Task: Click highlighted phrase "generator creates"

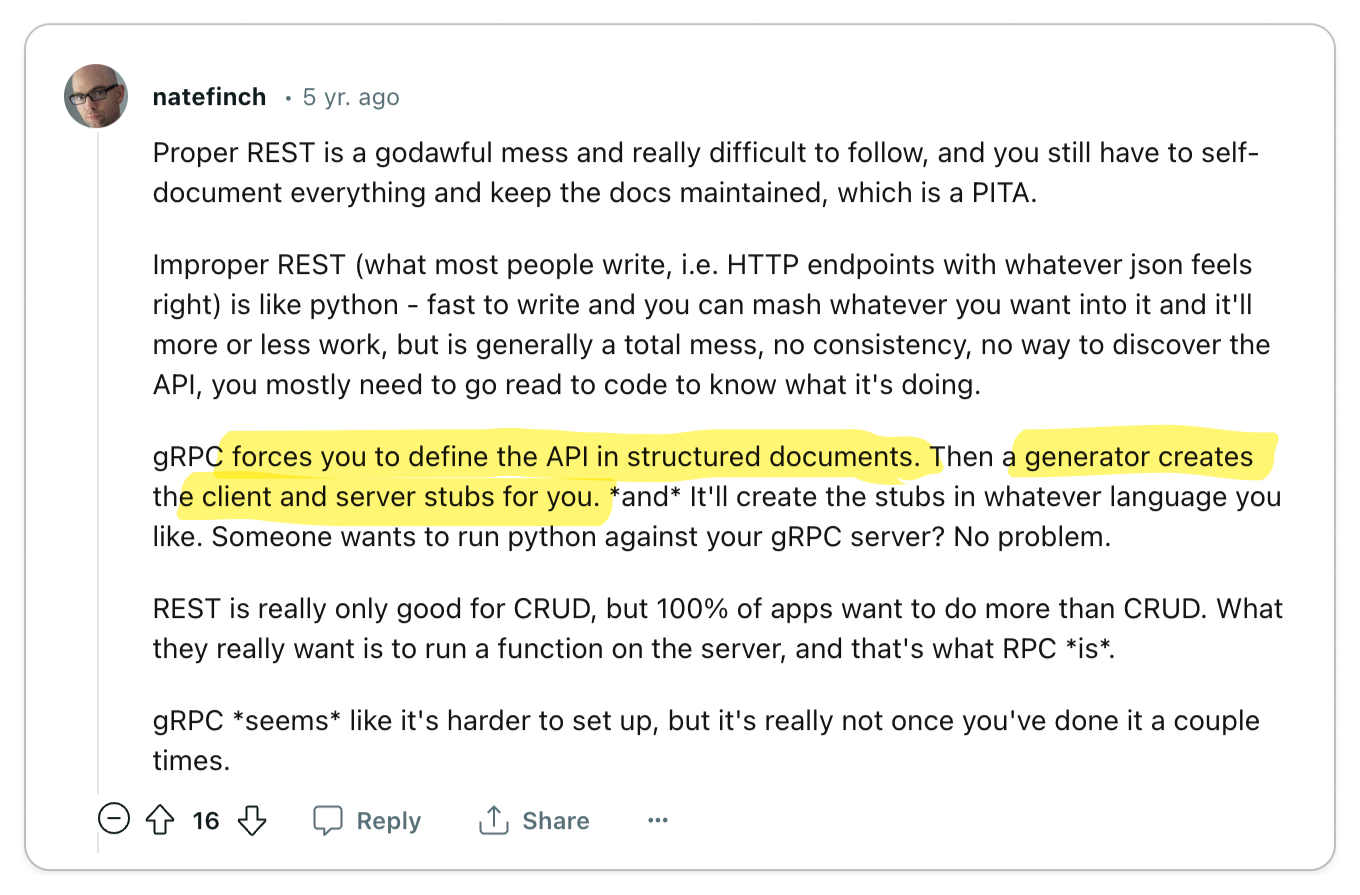Action: coord(1139,457)
